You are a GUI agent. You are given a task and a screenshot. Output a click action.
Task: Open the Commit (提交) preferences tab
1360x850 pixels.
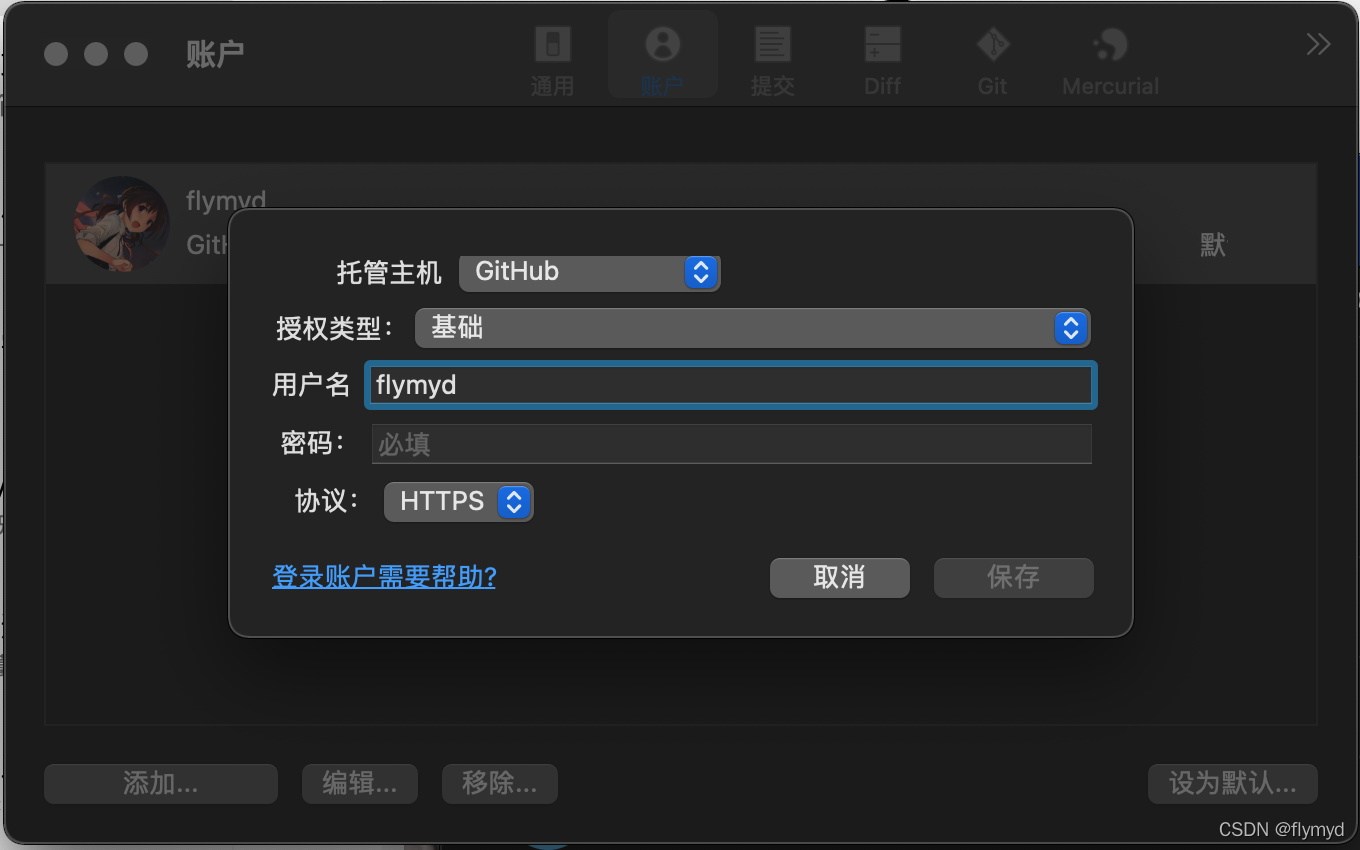[772, 60]
